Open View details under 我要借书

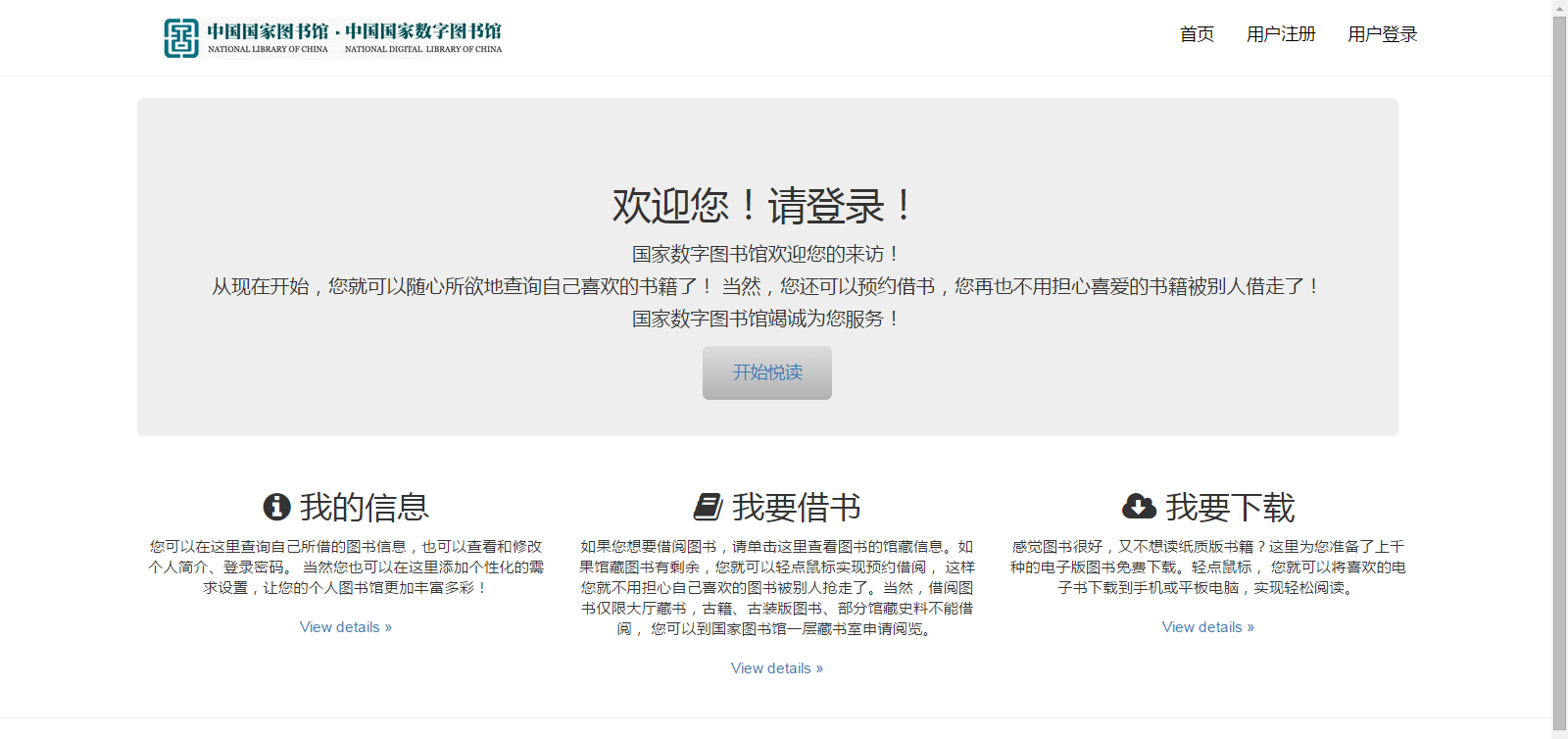777,668
